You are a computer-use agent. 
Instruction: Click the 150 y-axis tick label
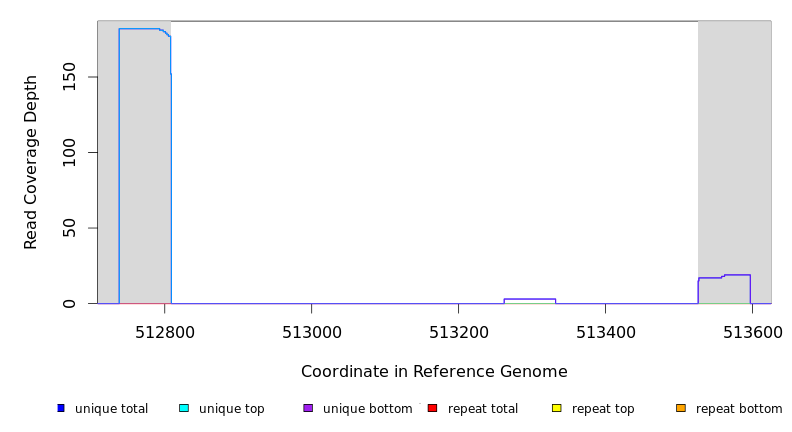click(69, 77)
